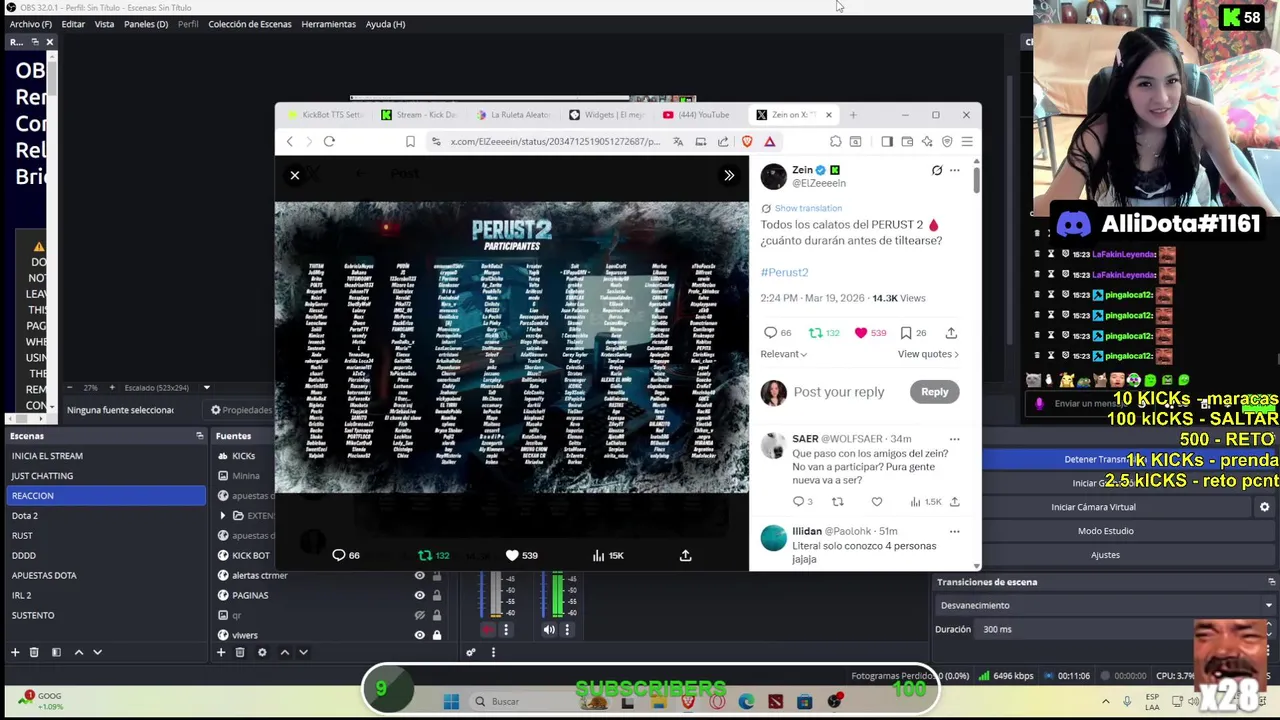Open Brave Shields lion icon
1280x720 pixels.
click(747, 142)
